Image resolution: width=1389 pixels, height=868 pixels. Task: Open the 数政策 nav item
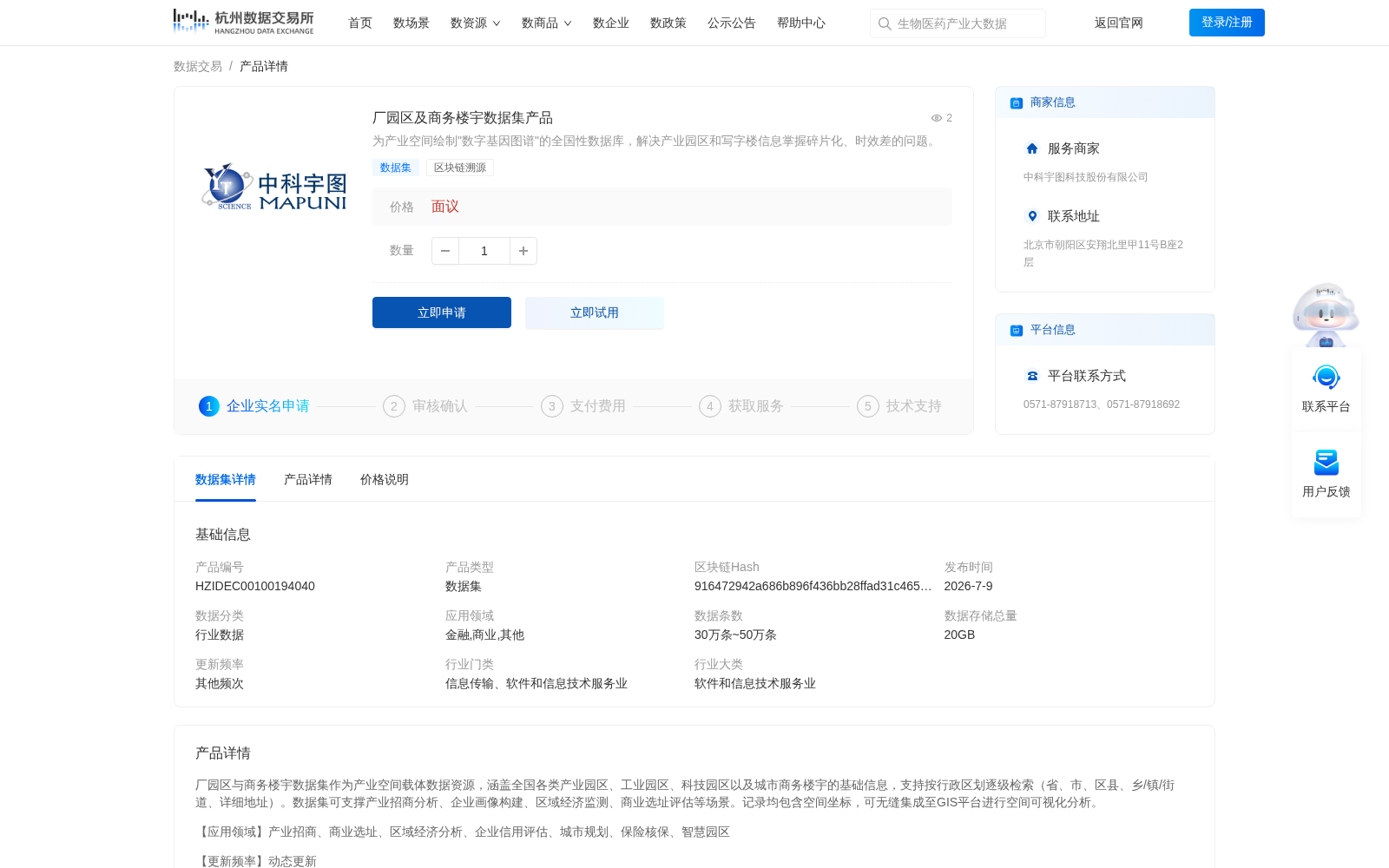coord(668,23)
